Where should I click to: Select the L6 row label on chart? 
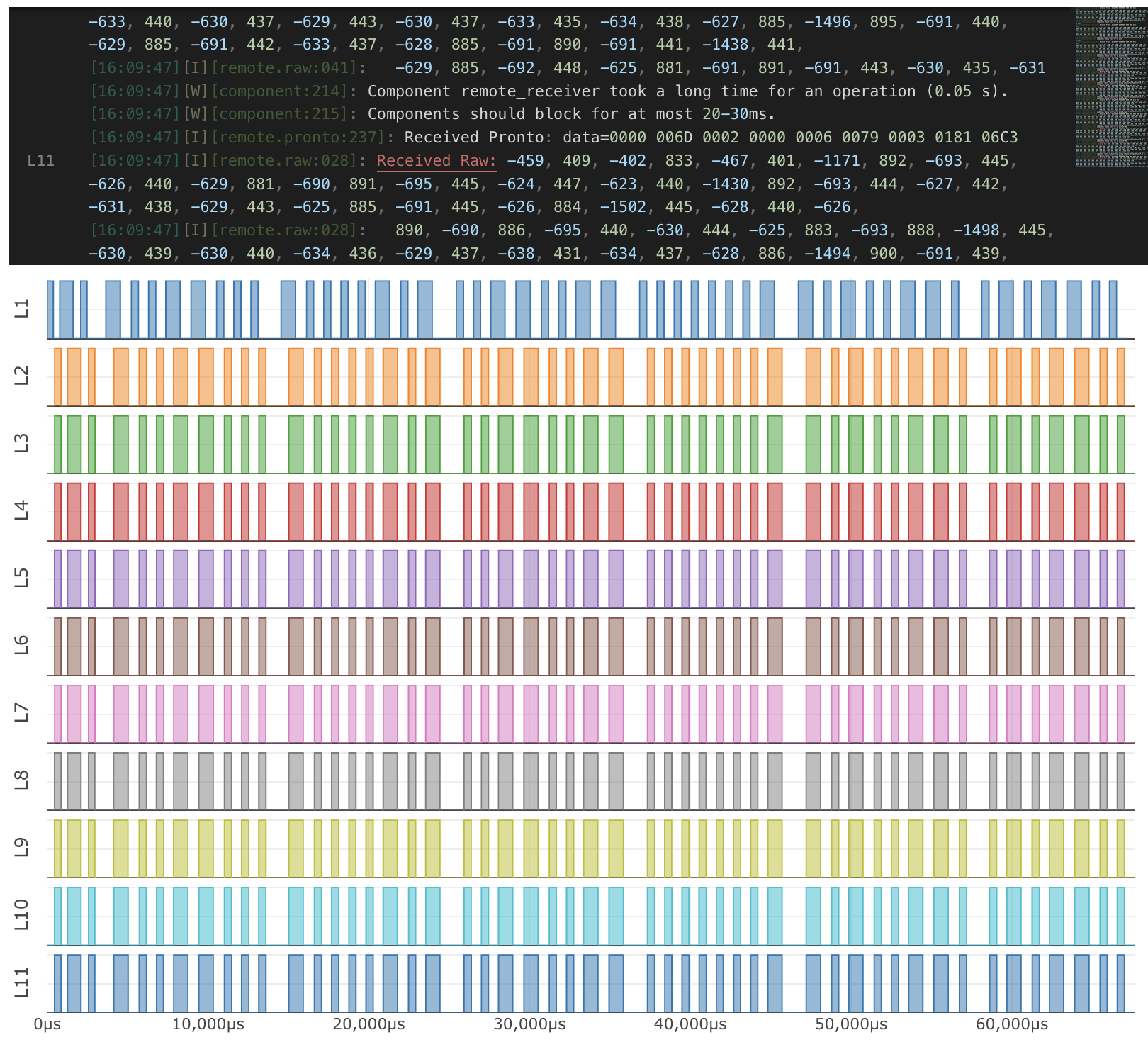point(23,645)
